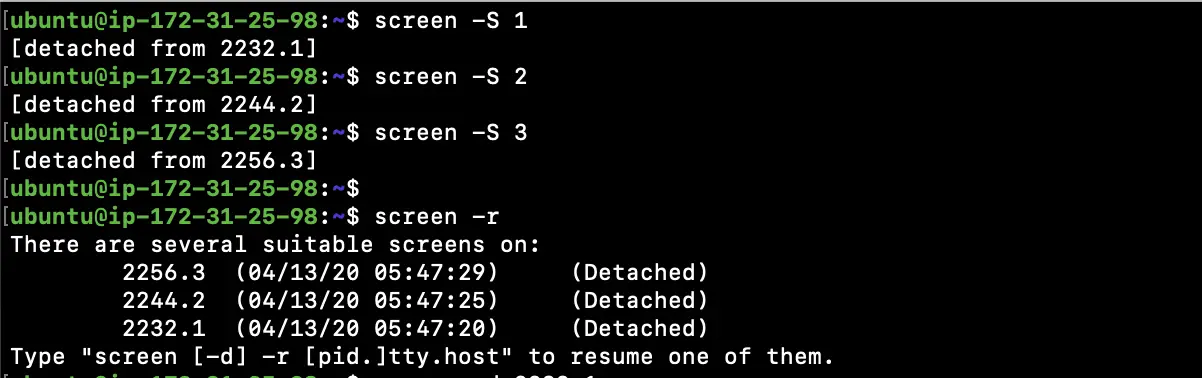The height and width of the screenshot is (378, 1202).
Task: Click the 'Type "screen [-d] -r' hint line
Action: 422,355
